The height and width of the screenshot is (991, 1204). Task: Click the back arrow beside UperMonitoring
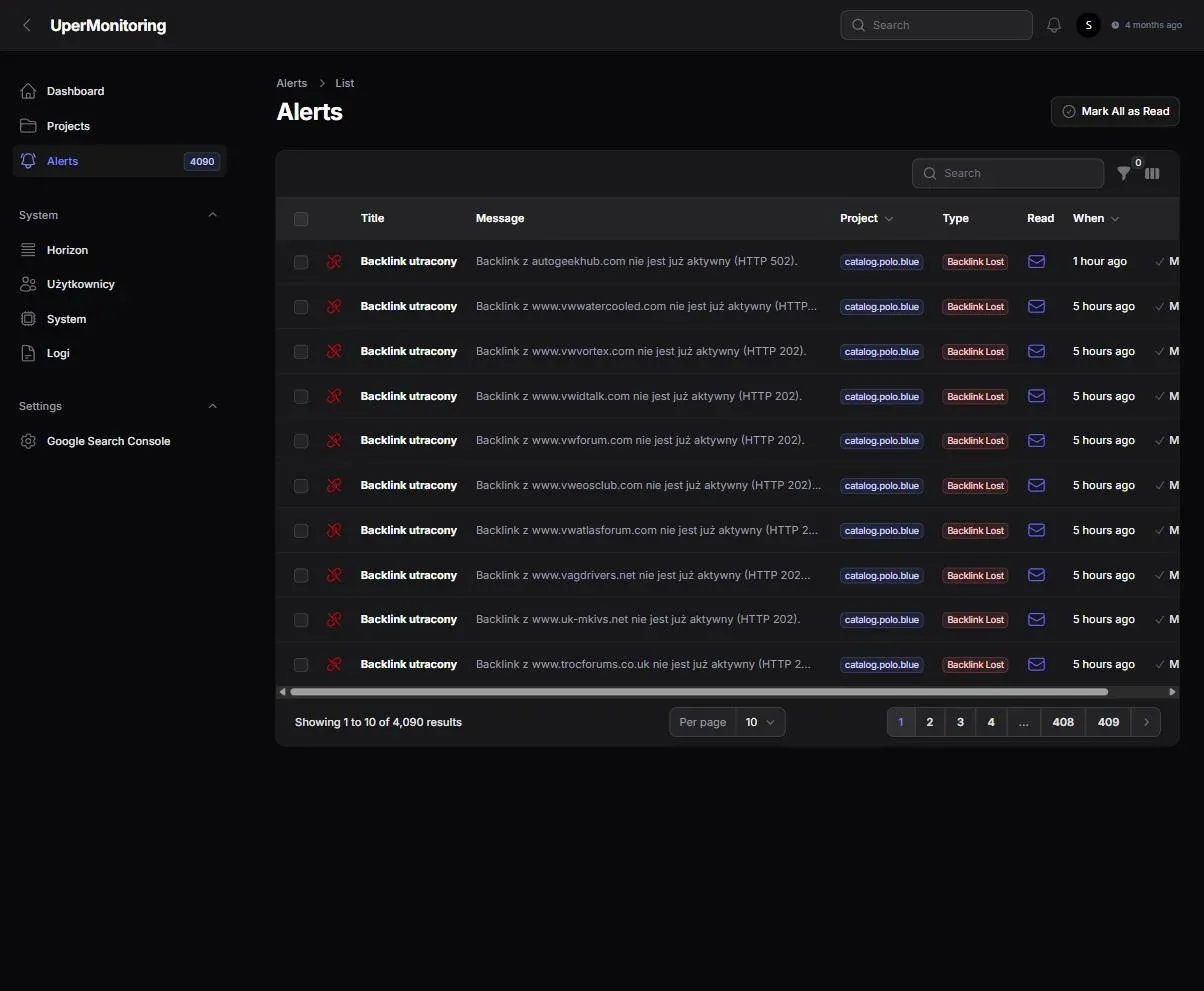[x=27, y=25]
